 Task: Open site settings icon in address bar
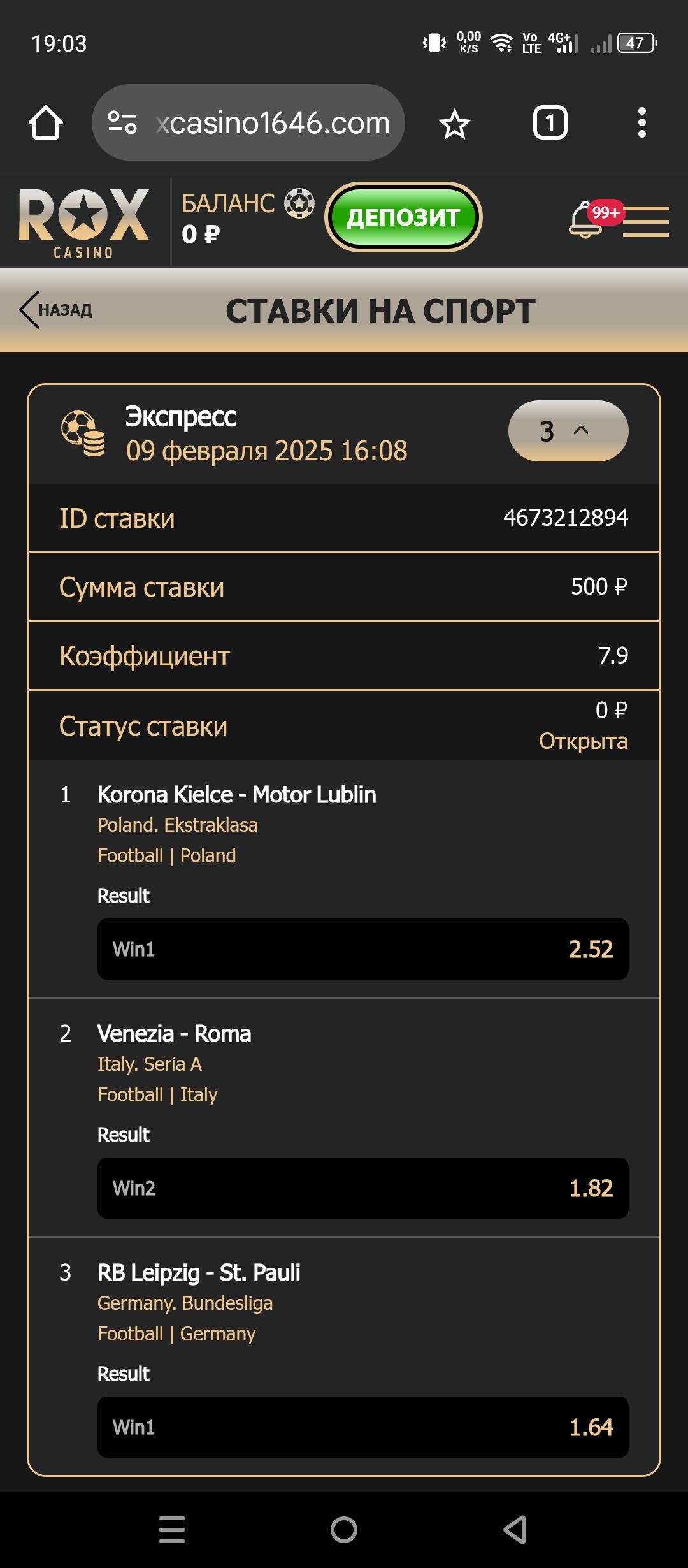click(x=122, y=122)
